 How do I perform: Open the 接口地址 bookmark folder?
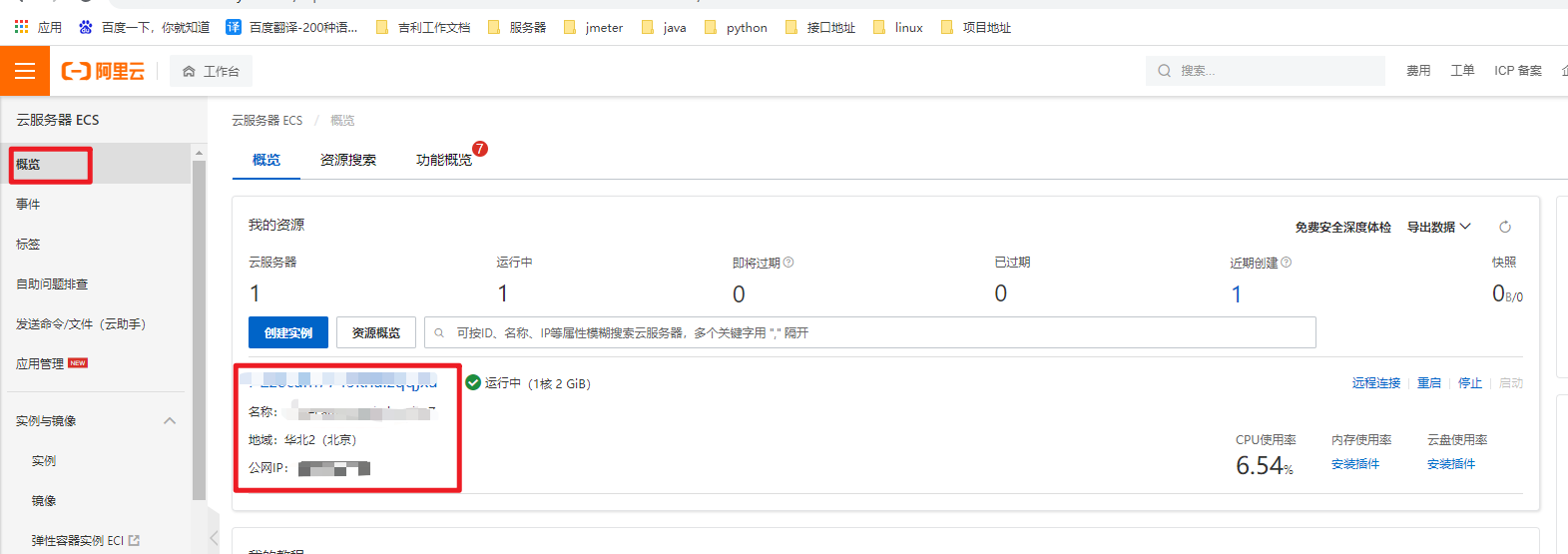coord(820,27)
